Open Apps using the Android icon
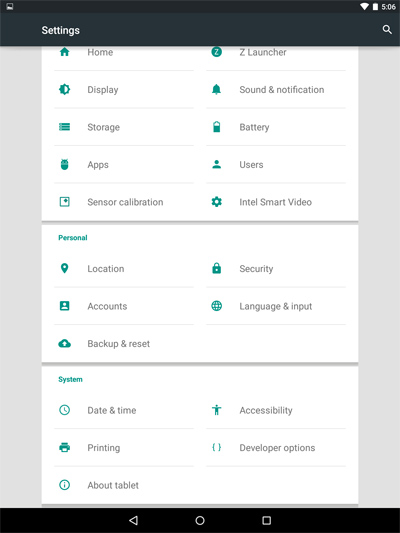 65,164
